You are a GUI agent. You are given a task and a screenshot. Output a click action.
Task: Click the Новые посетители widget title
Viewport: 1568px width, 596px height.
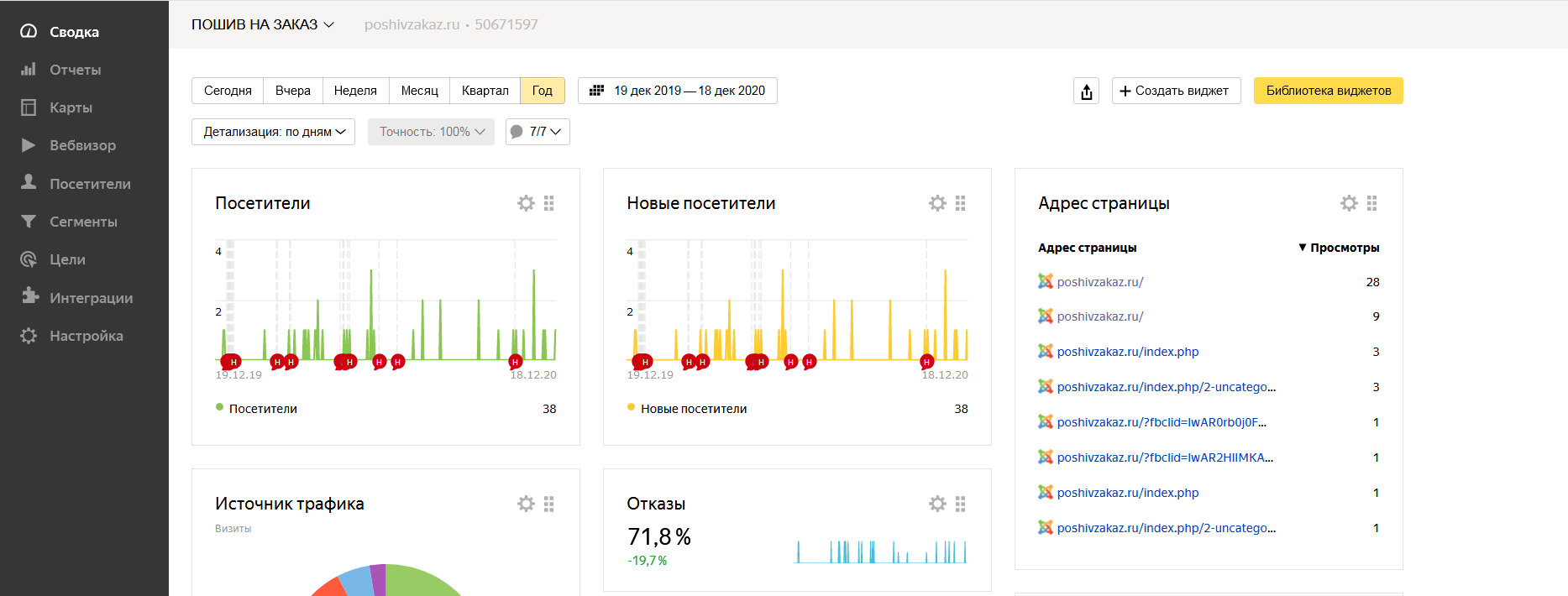701,203
